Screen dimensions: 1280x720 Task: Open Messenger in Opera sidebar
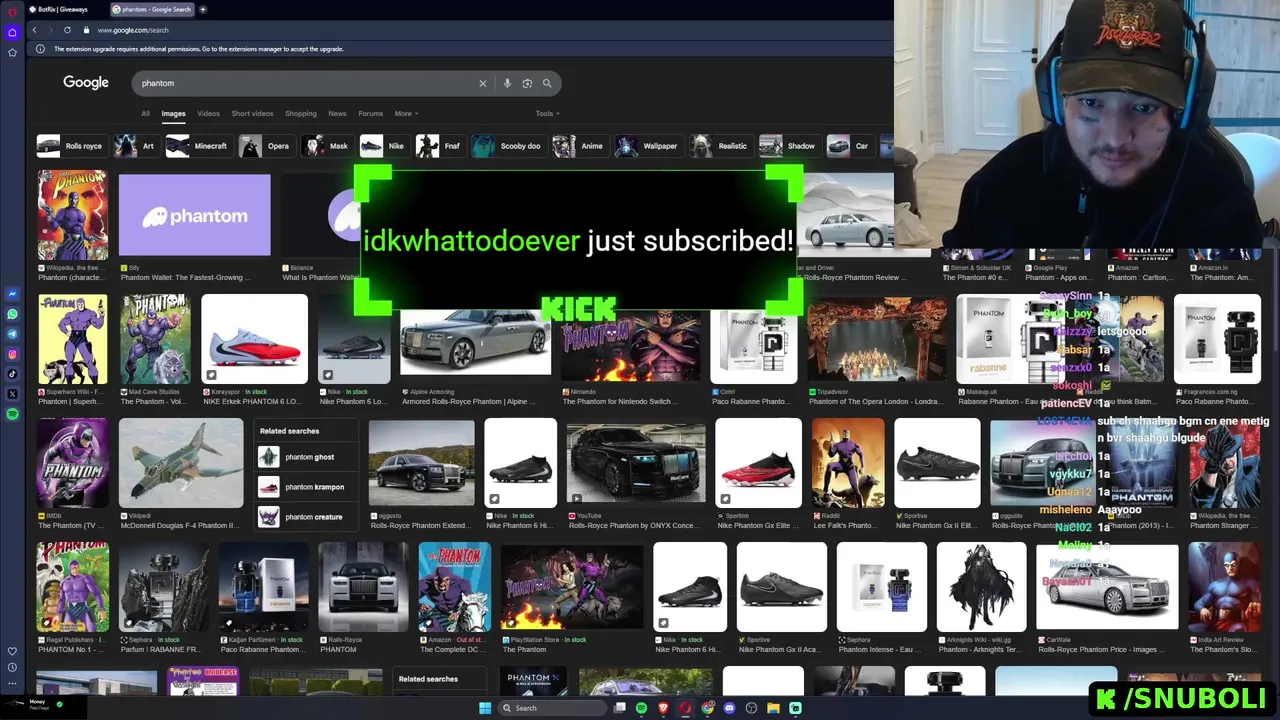pos(12,294)
